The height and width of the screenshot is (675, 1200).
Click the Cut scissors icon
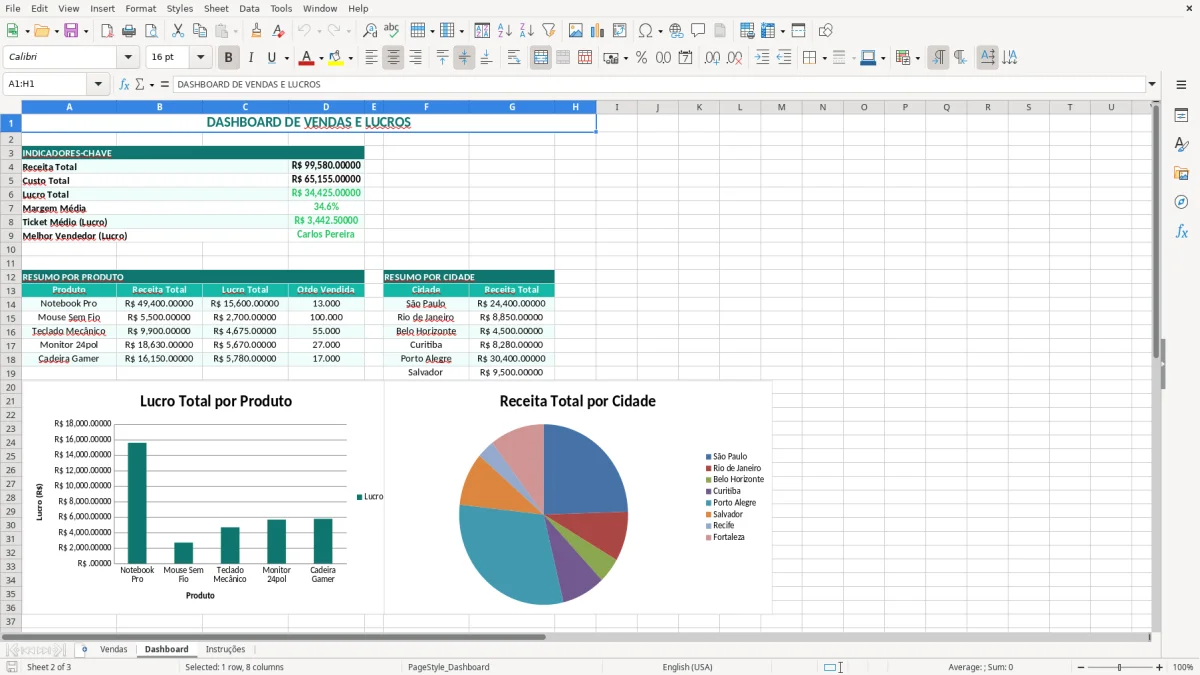pyautogui.click(x=178, y=31)
